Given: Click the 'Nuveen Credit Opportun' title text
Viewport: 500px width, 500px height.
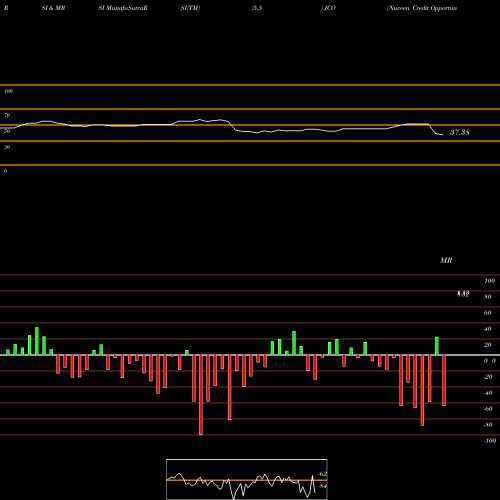Looking at the screenshot, I should [422, 8].
